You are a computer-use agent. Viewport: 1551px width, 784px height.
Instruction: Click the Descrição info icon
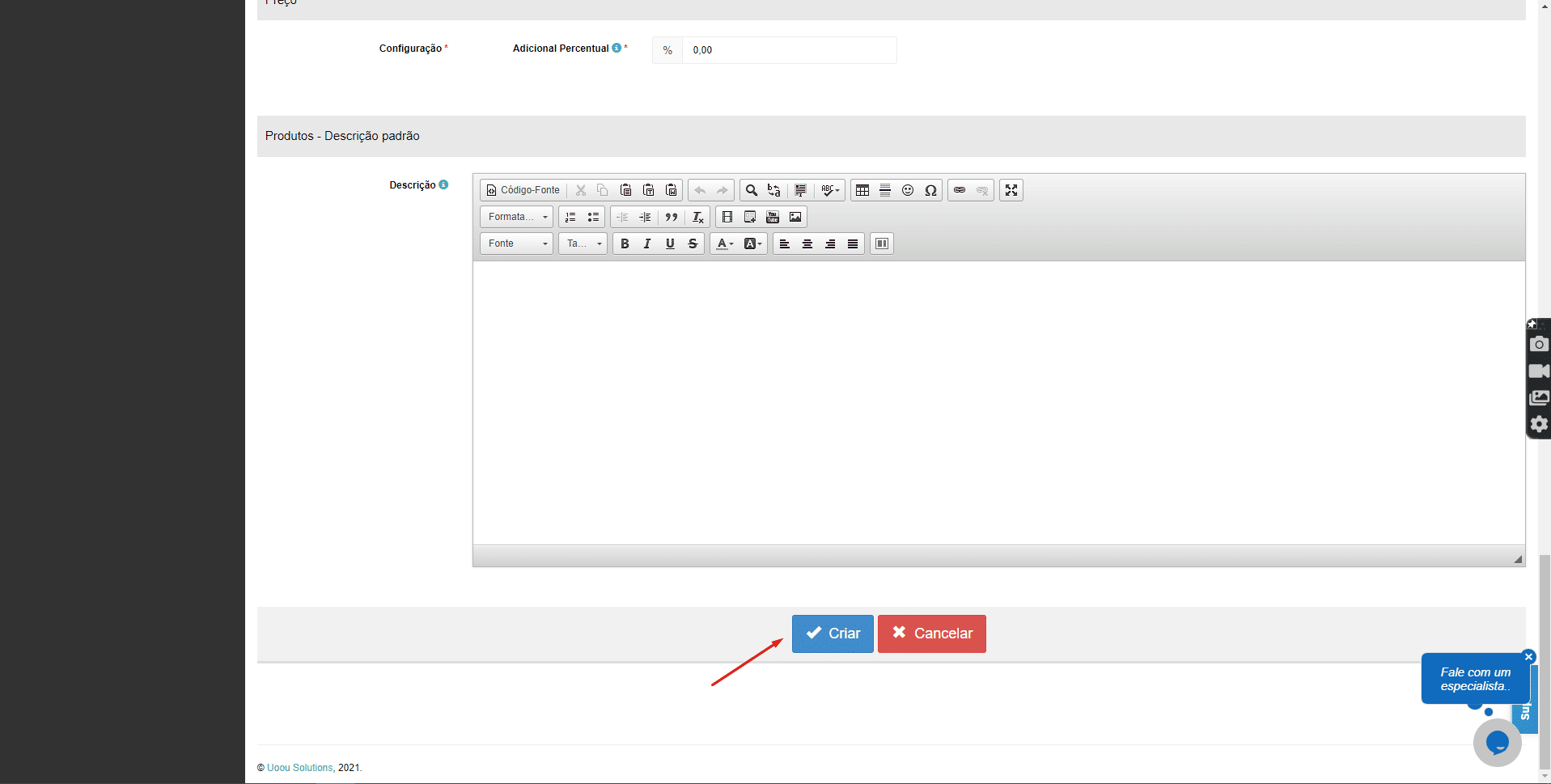(443, 184)
